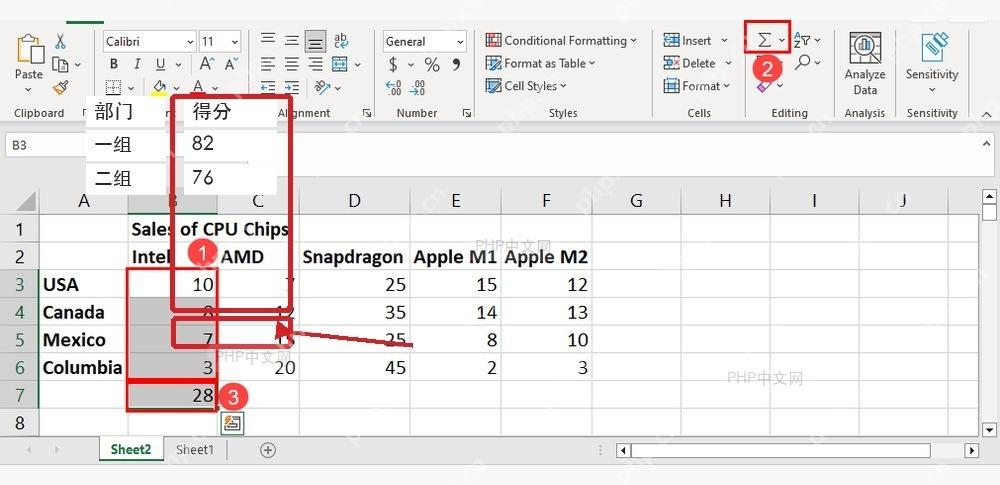Image resolution: width=1000 pixels, height=485 pixels.
Task: Open Sort & Filter icon
Action: click(802, 41)
